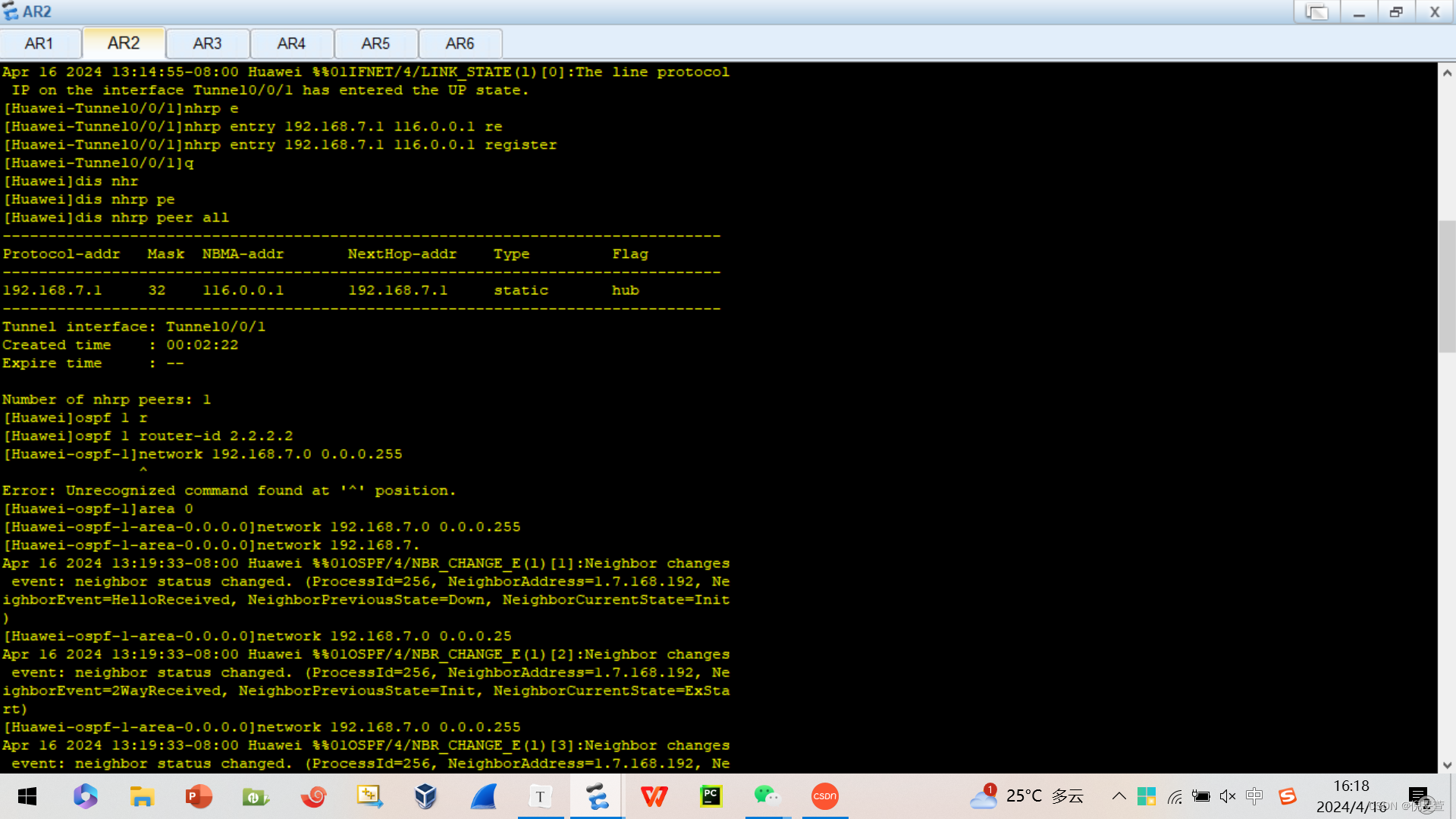Screen dimensions: 1456x819
Task: Click the AR2 window title icon
Action: click(11, 11)
